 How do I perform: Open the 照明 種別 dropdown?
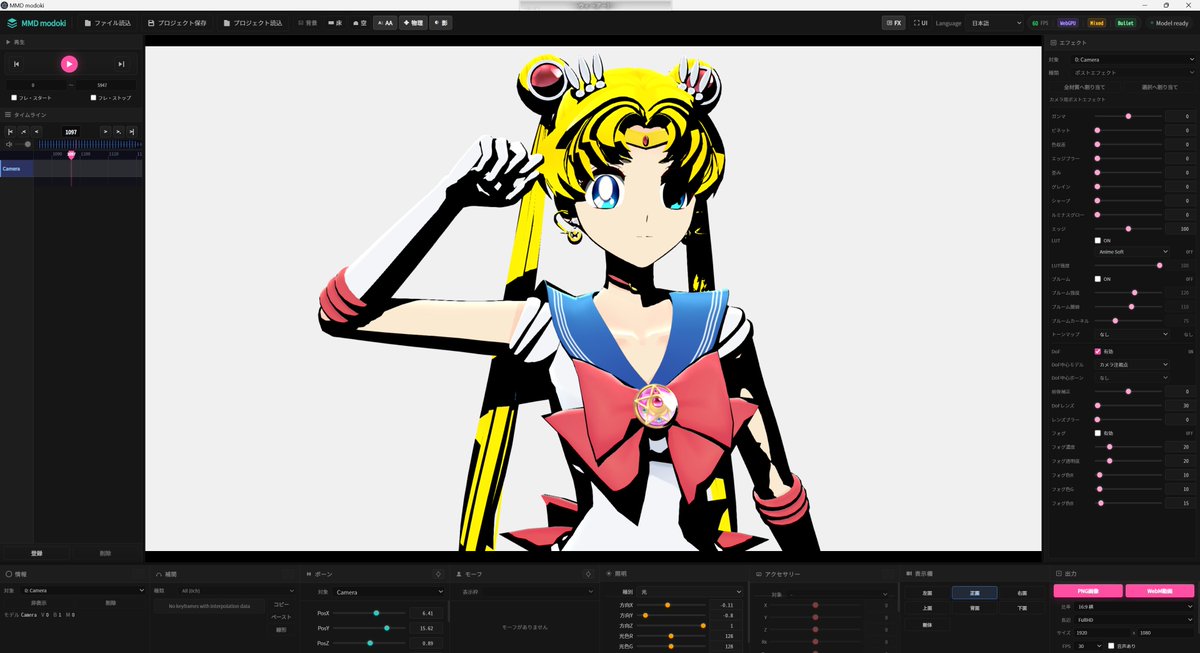point(692,592)
